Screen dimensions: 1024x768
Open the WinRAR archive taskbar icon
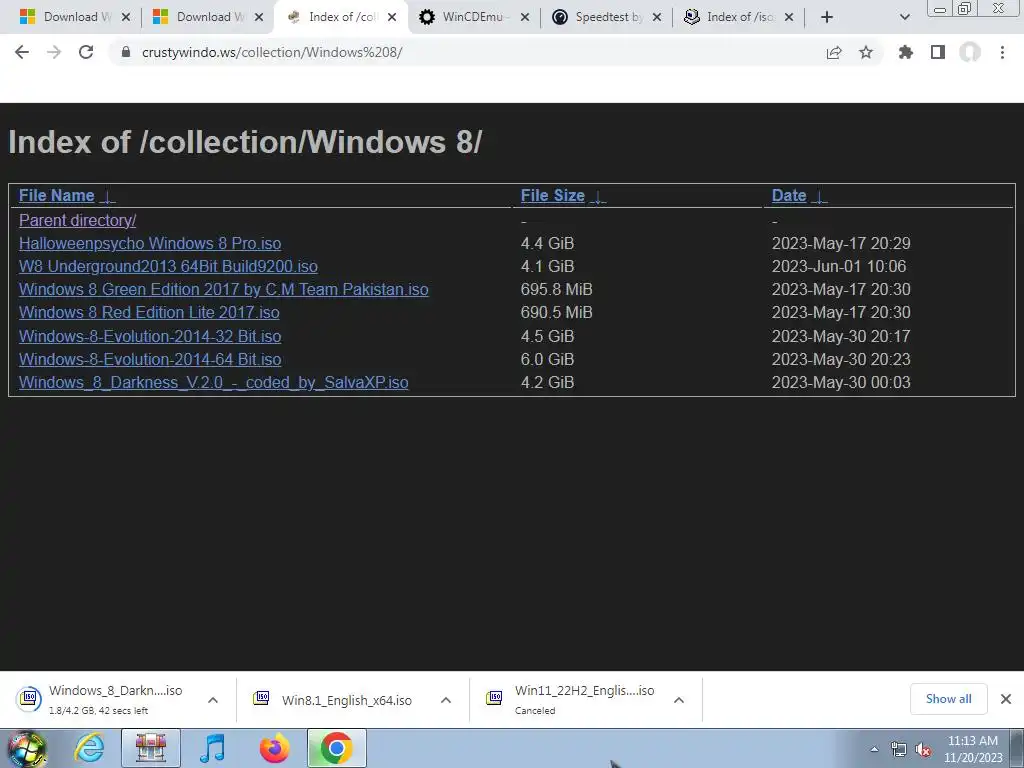click(x=151, y=748)
